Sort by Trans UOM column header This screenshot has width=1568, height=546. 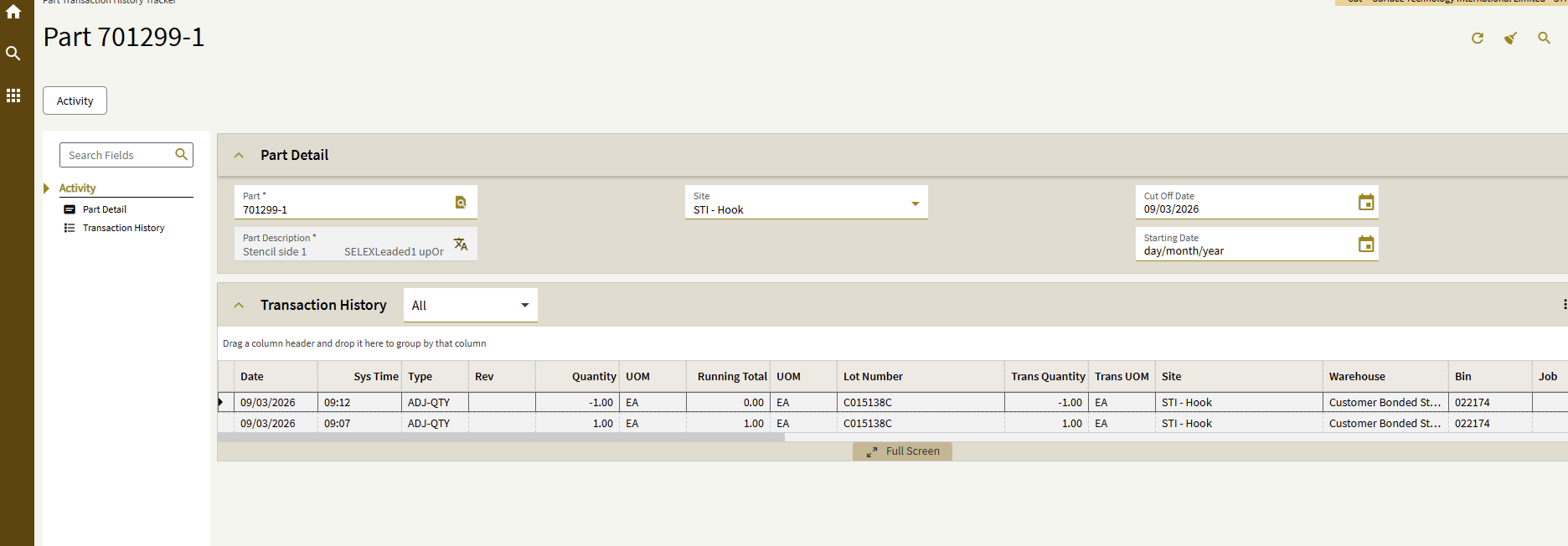[x=1122, y=377]
